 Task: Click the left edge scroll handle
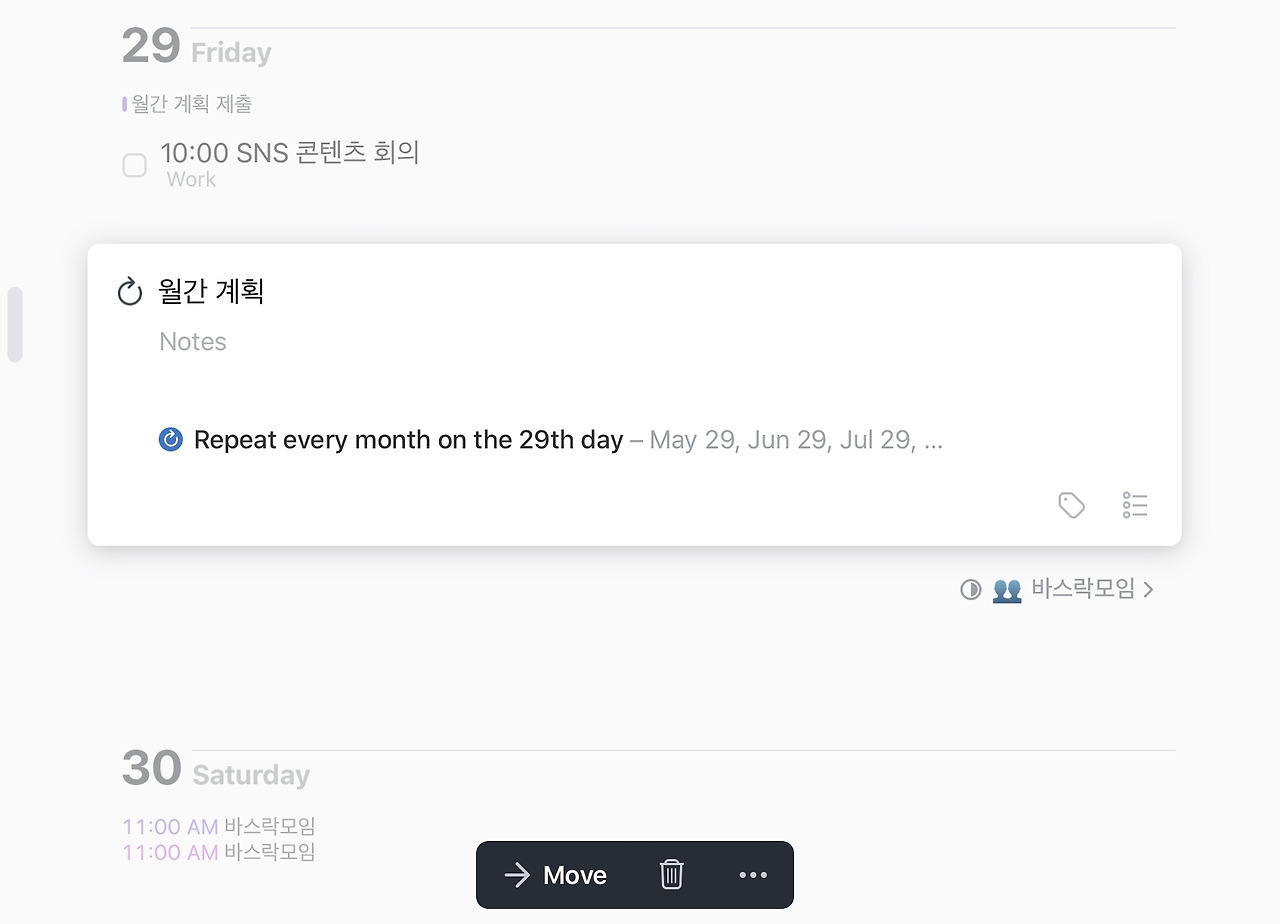click(x=15, y=324)
